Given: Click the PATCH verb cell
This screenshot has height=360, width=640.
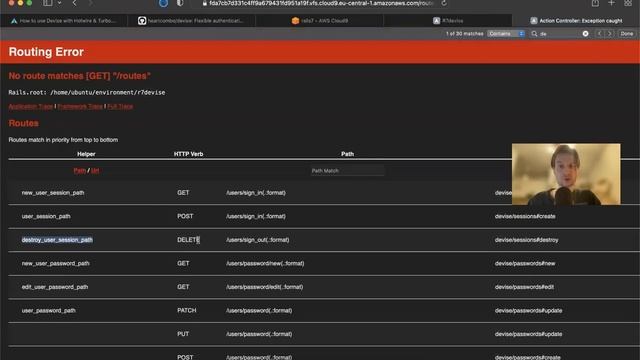Looking at the screenshot, I should coord(187,311).
